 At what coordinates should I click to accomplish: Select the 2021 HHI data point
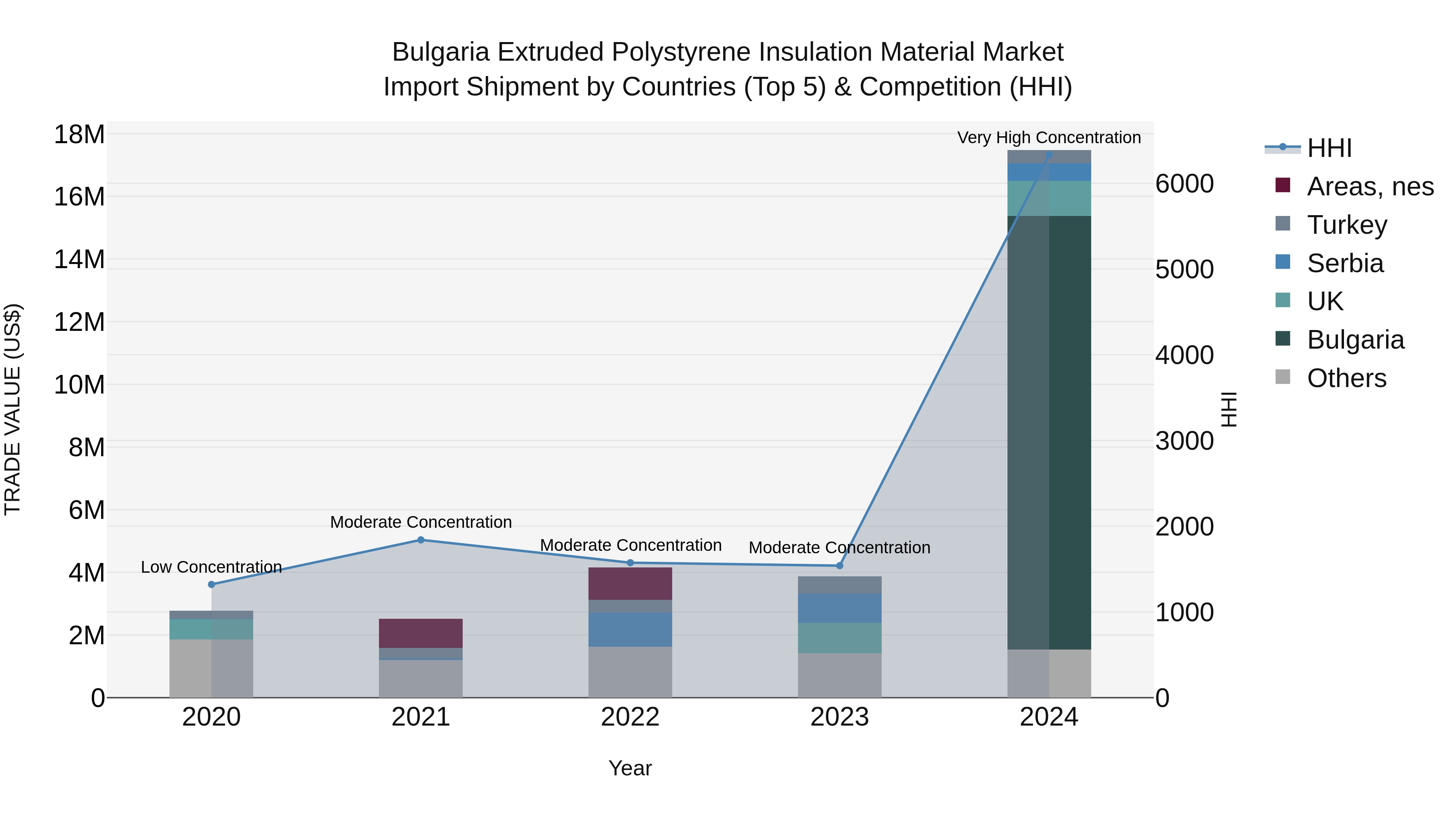(421, 540)
